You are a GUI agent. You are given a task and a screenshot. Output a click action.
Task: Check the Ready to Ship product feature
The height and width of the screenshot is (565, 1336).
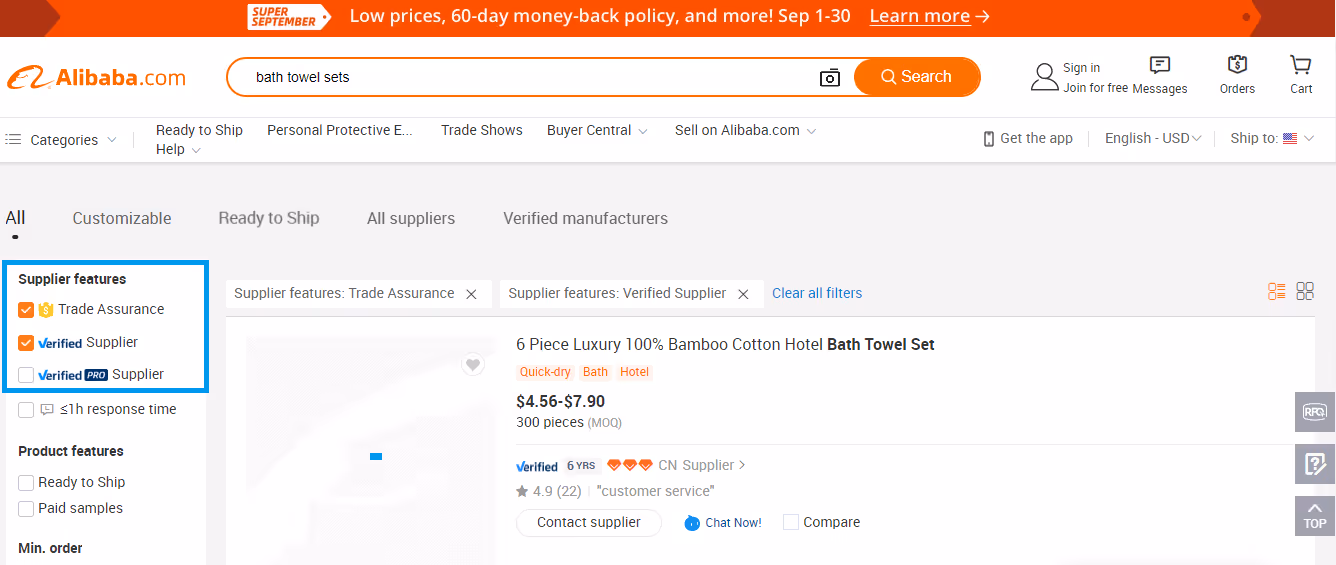[x=26, y=483]
